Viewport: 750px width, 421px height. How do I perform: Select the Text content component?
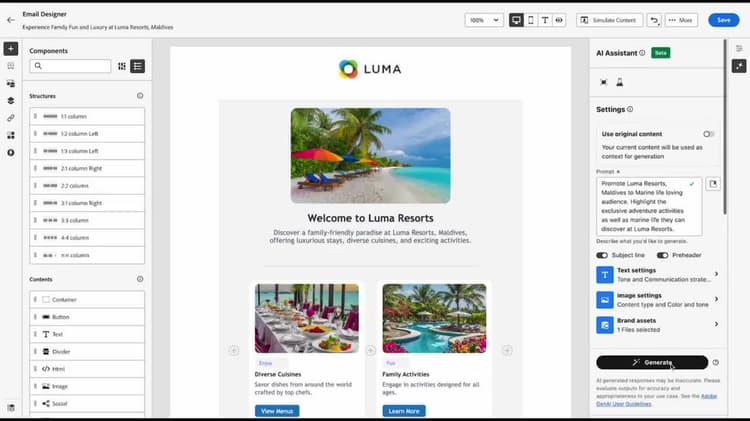coord(87,334)
